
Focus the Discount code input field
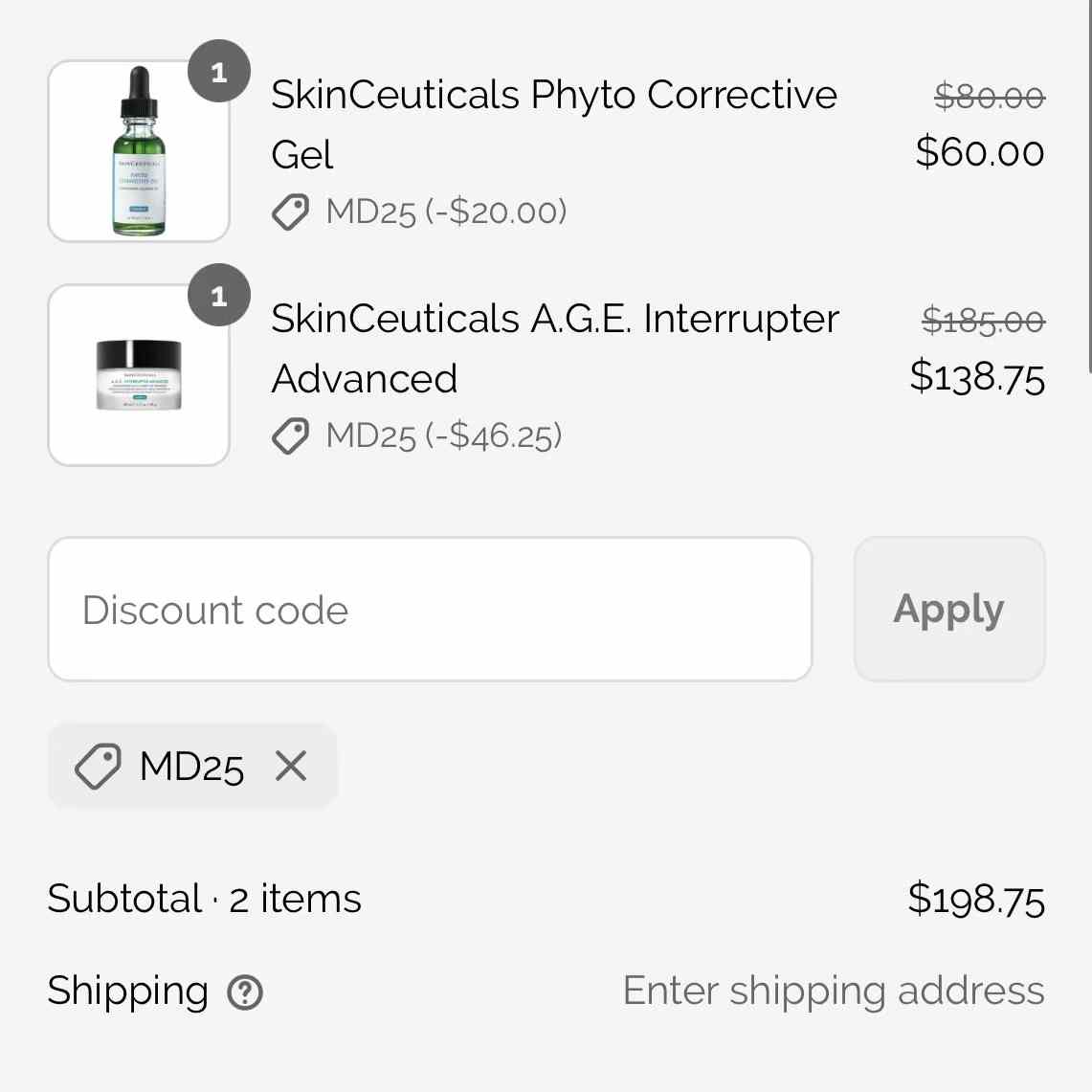(x=430, y=610)
